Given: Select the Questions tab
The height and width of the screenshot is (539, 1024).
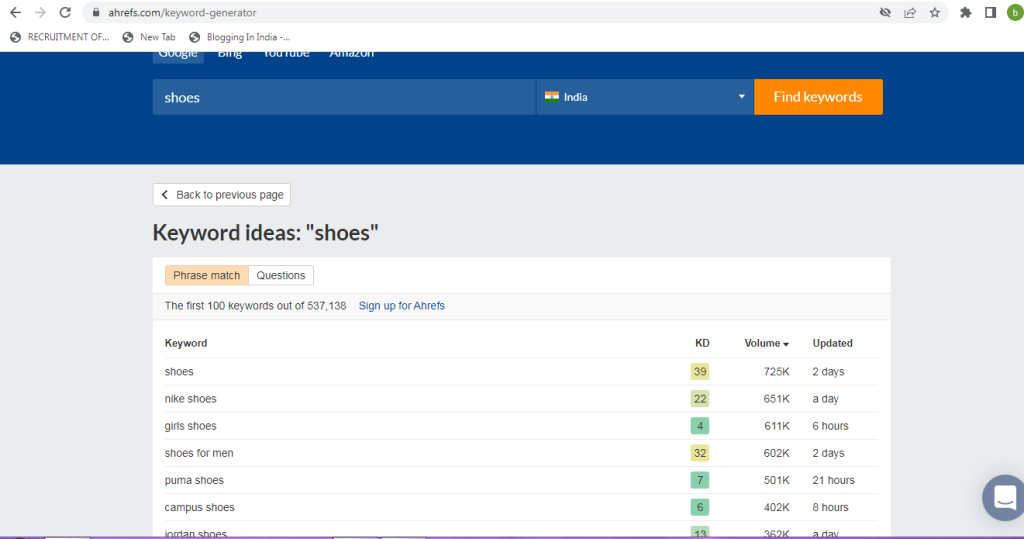Looking at the screenshot, I should click(x=281, y=275).
